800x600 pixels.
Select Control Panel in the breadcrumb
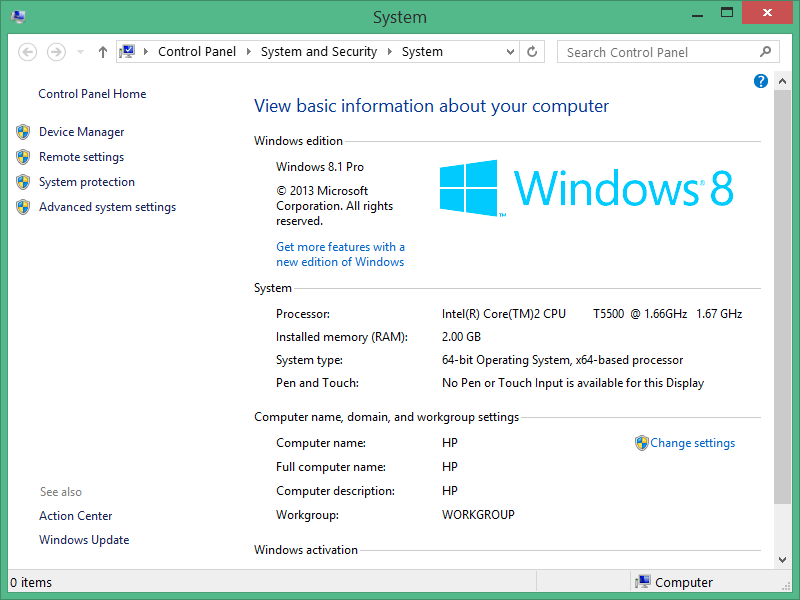point(197,52)
